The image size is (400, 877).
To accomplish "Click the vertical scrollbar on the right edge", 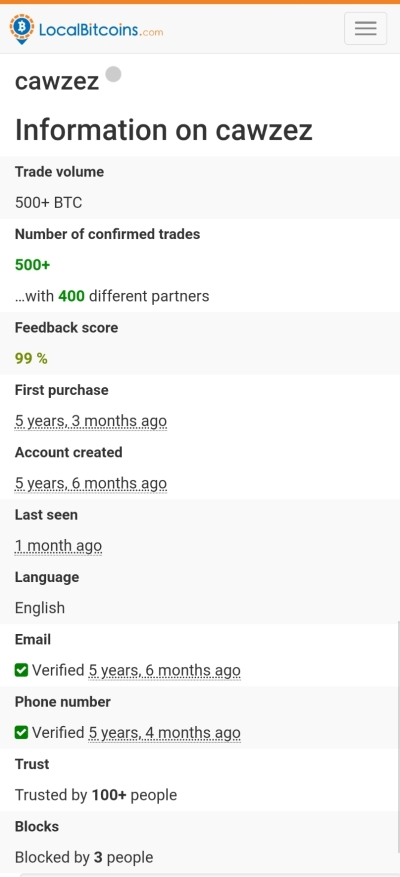I will click(398, 744).
